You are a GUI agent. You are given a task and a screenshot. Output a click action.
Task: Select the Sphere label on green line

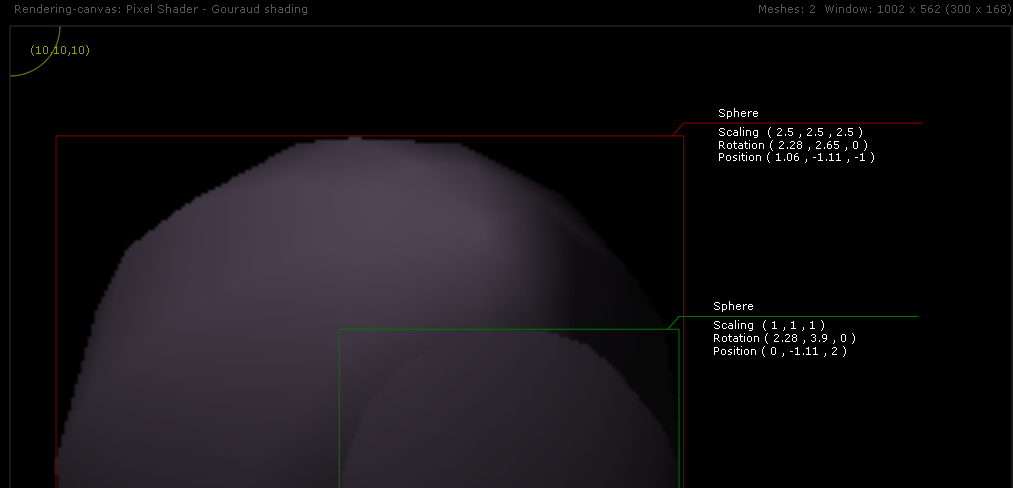point(733,306)
